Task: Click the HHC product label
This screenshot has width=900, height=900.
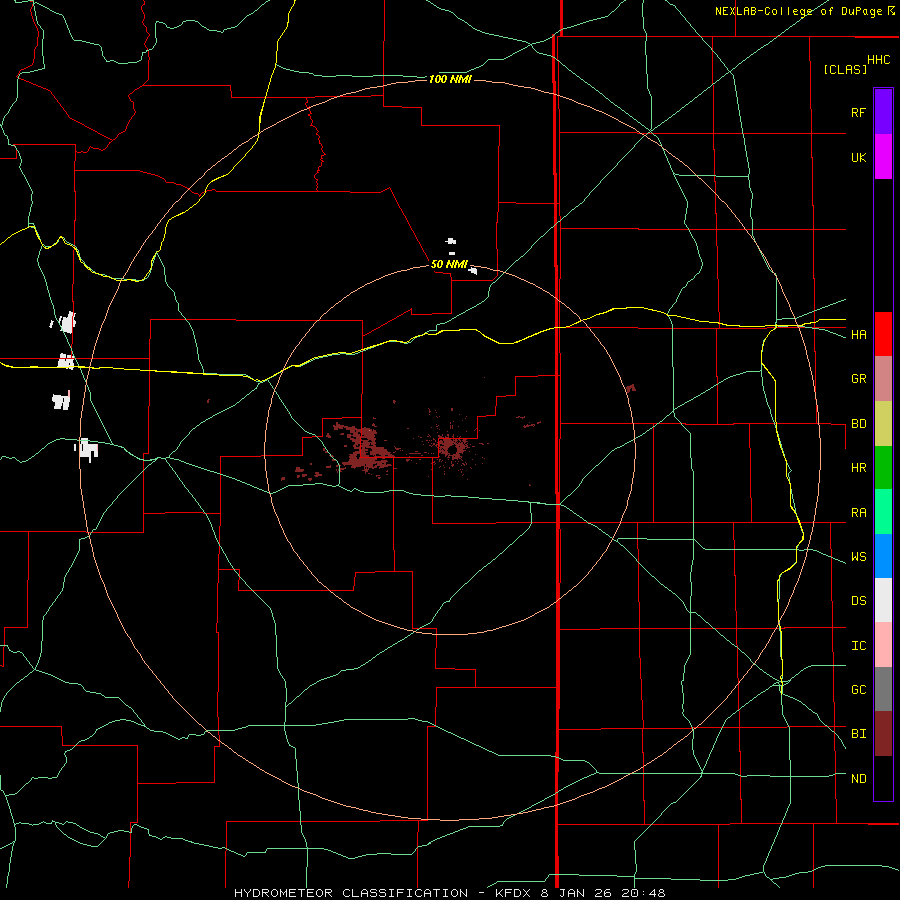Action: [x=879, y=60]
